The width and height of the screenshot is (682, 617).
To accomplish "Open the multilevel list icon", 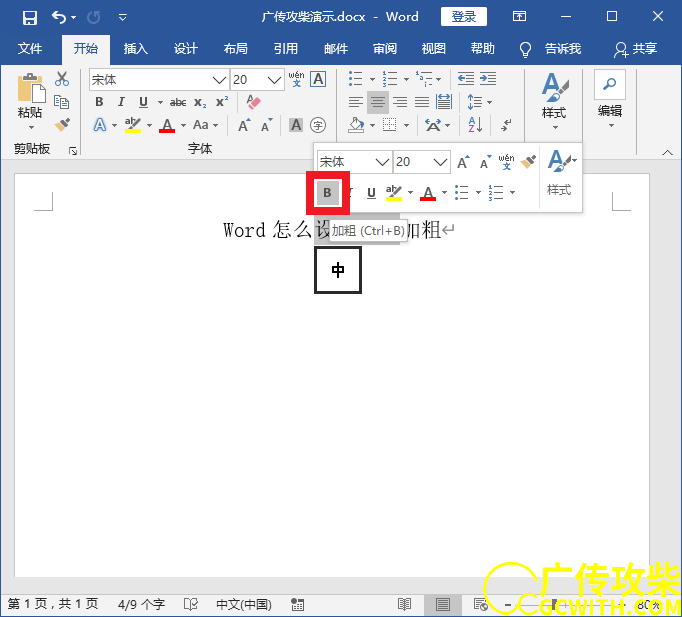I will point(423,79).
